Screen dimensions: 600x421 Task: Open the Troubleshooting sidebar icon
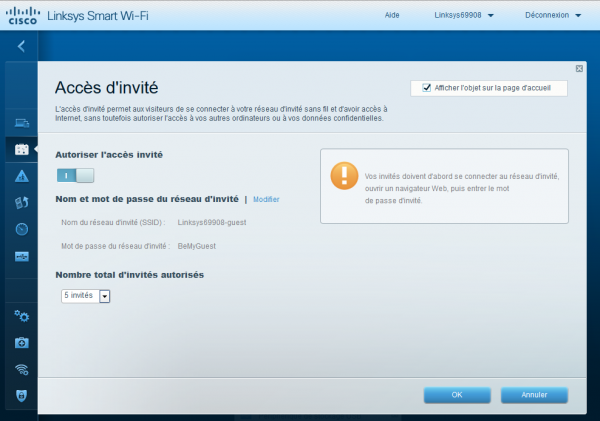(x=21, y=342)
